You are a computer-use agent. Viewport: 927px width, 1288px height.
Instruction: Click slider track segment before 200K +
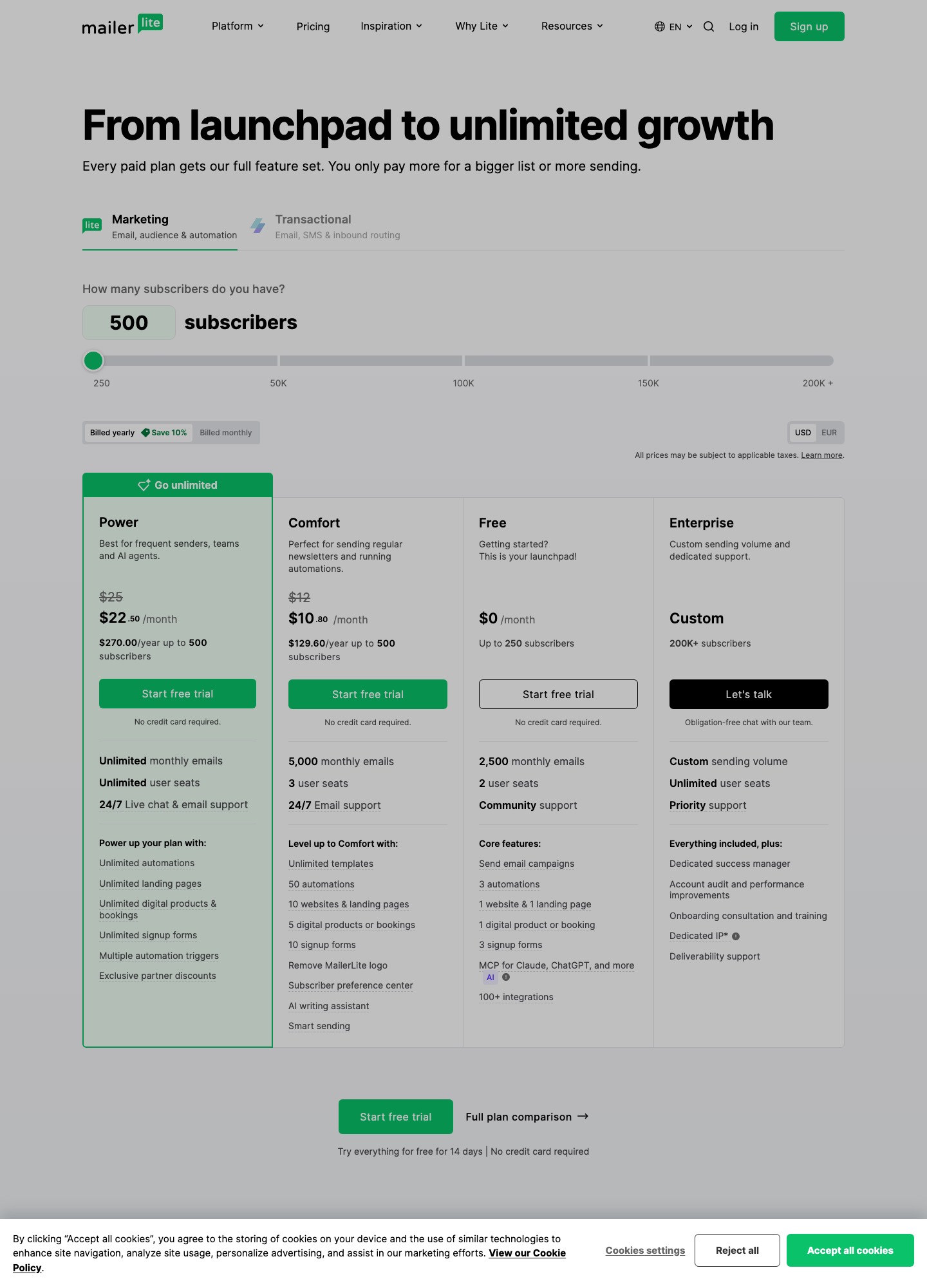click(x=742, y=361)
